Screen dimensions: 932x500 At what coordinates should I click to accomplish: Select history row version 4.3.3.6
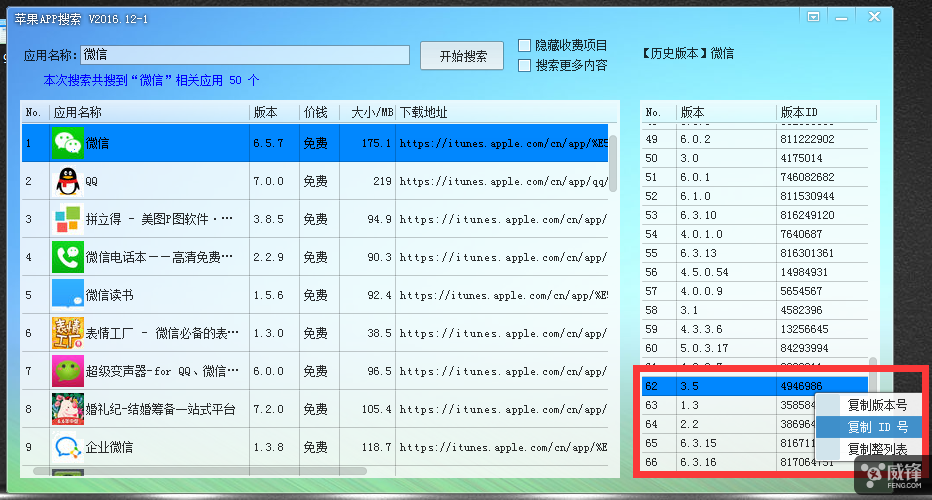pos(755,329)
